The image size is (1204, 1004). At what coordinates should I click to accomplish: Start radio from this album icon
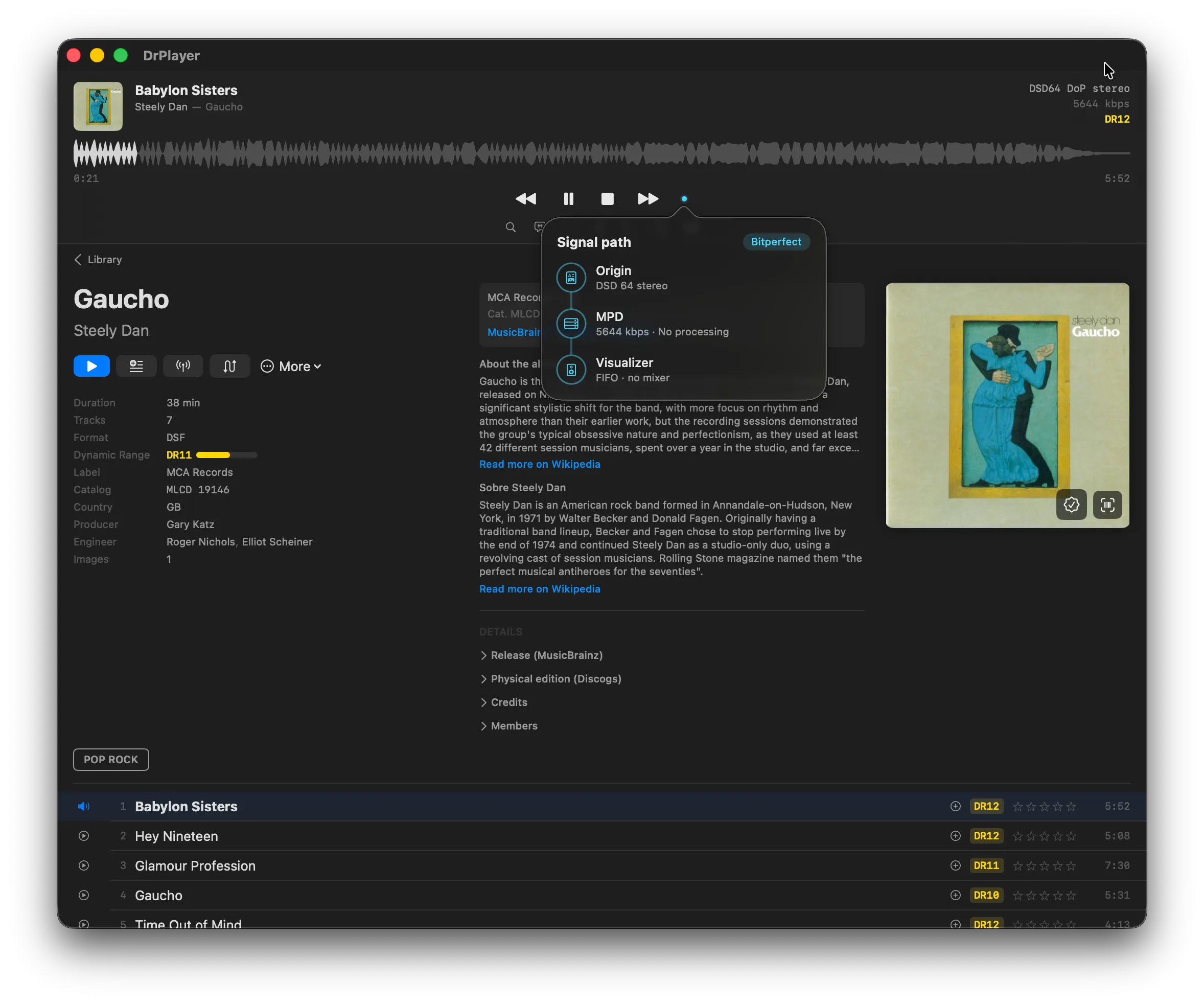tap(183, 367)
